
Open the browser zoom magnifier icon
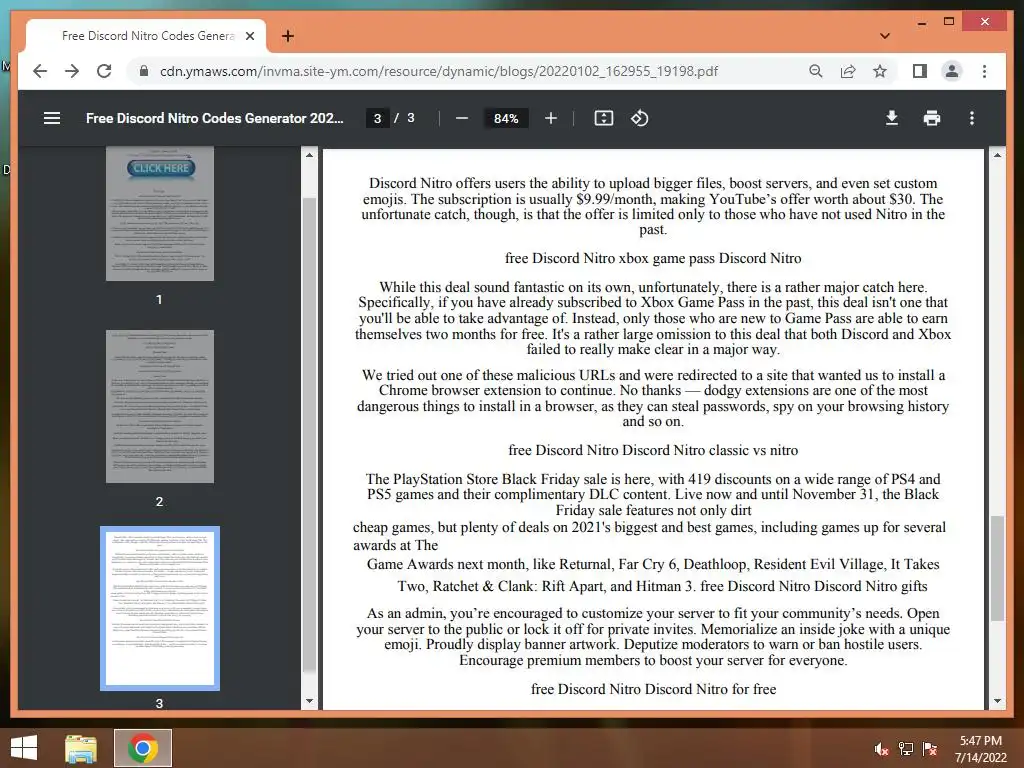coord(816,71)
